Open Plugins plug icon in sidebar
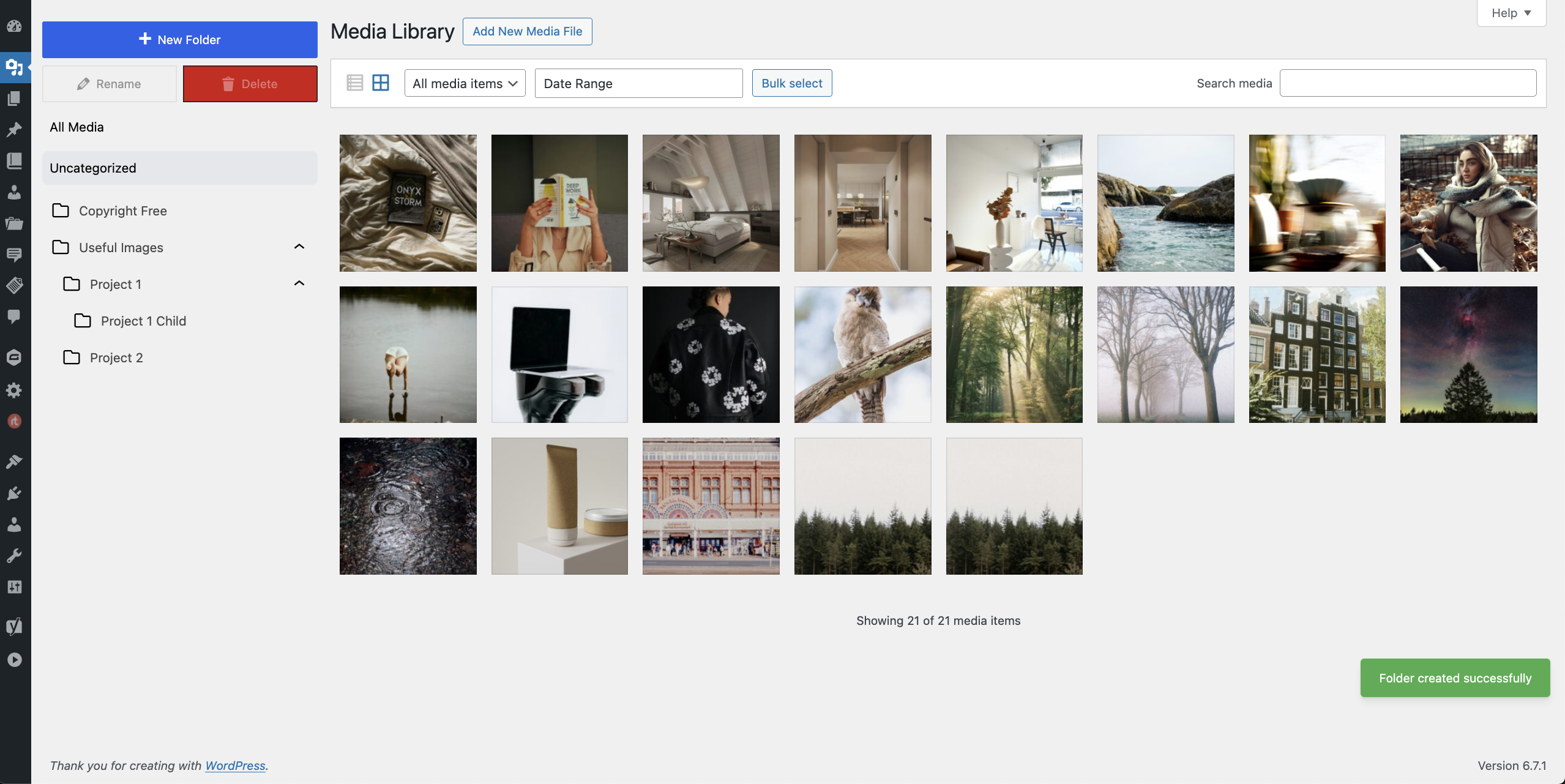1565x784 pixels. point(15,493)
